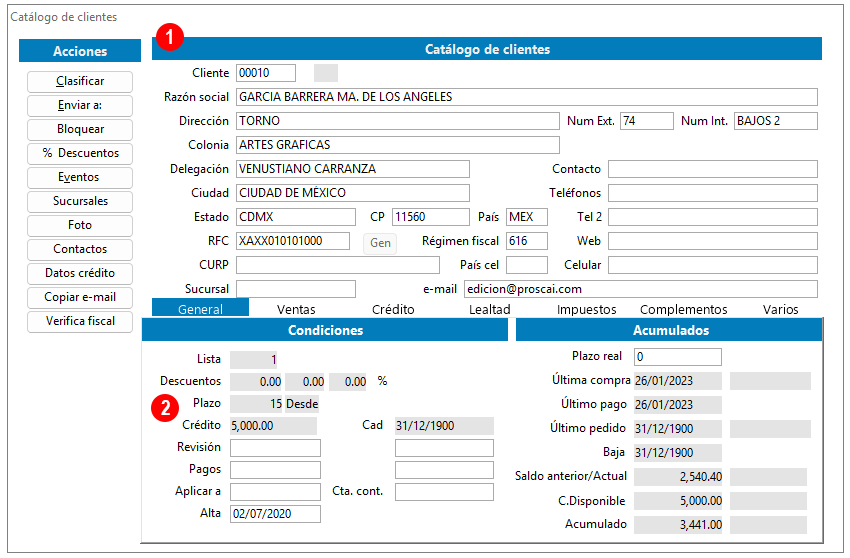Open the Sucursales action
This screenshot has width=850, height=558.
click(x=80, y=201)
